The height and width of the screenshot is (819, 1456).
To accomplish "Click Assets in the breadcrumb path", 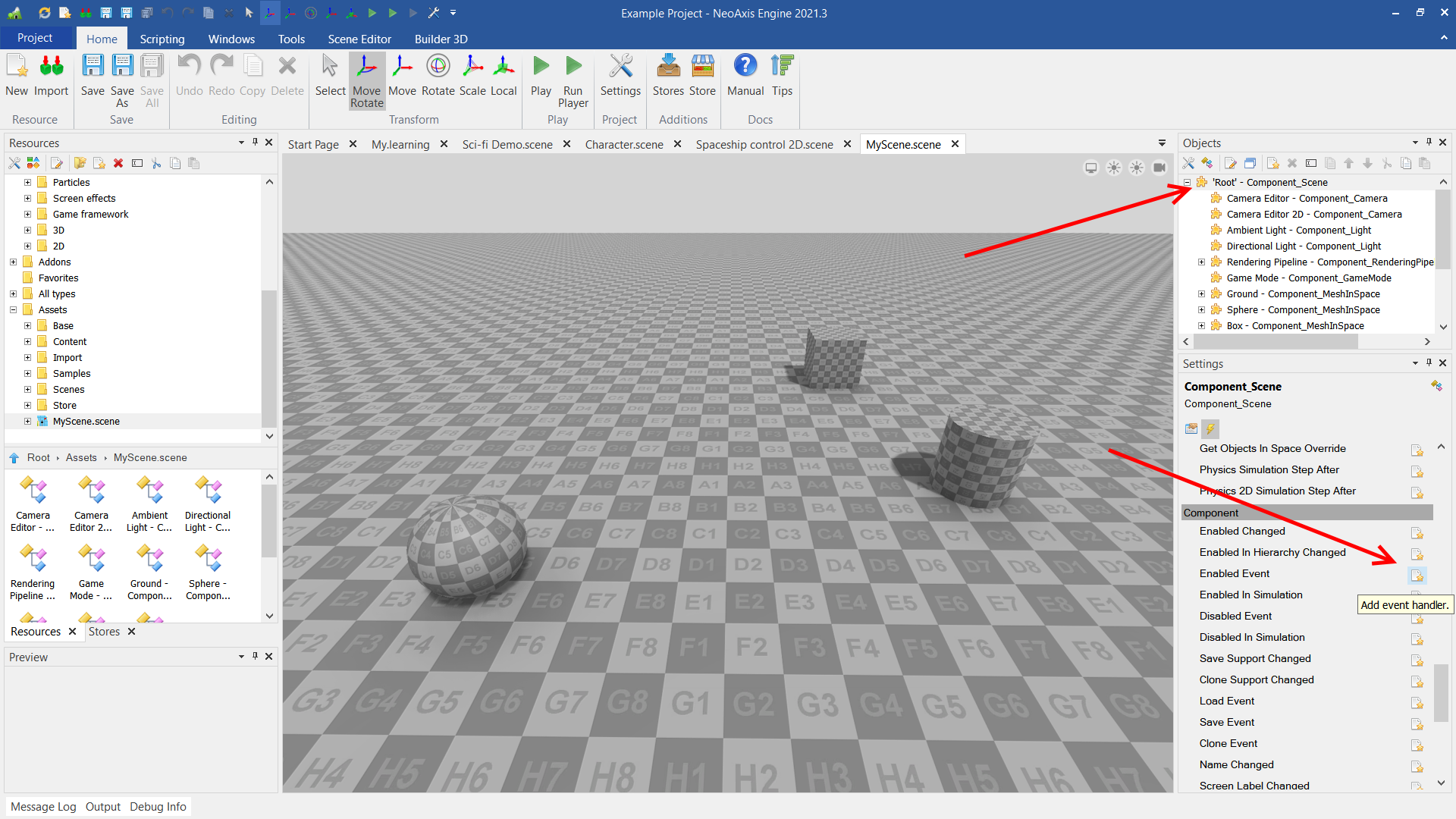I will point(81,457).
